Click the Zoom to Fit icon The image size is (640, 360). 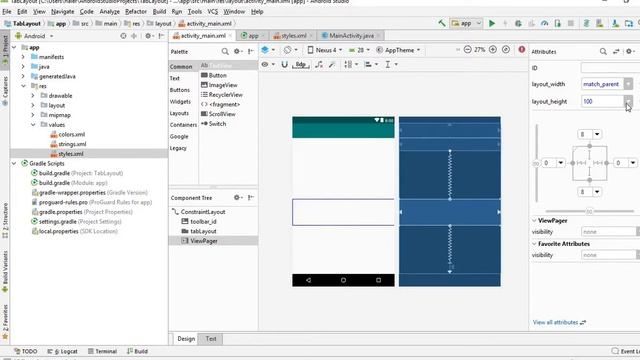[x=506, y=50]
